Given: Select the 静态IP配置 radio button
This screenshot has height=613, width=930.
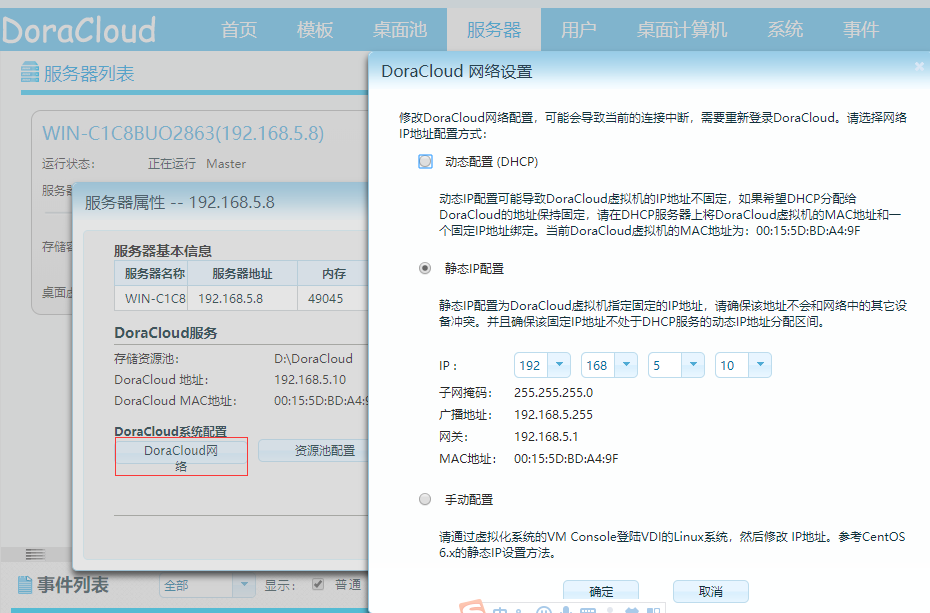Looking at the screenshot, I should [425, 269].
